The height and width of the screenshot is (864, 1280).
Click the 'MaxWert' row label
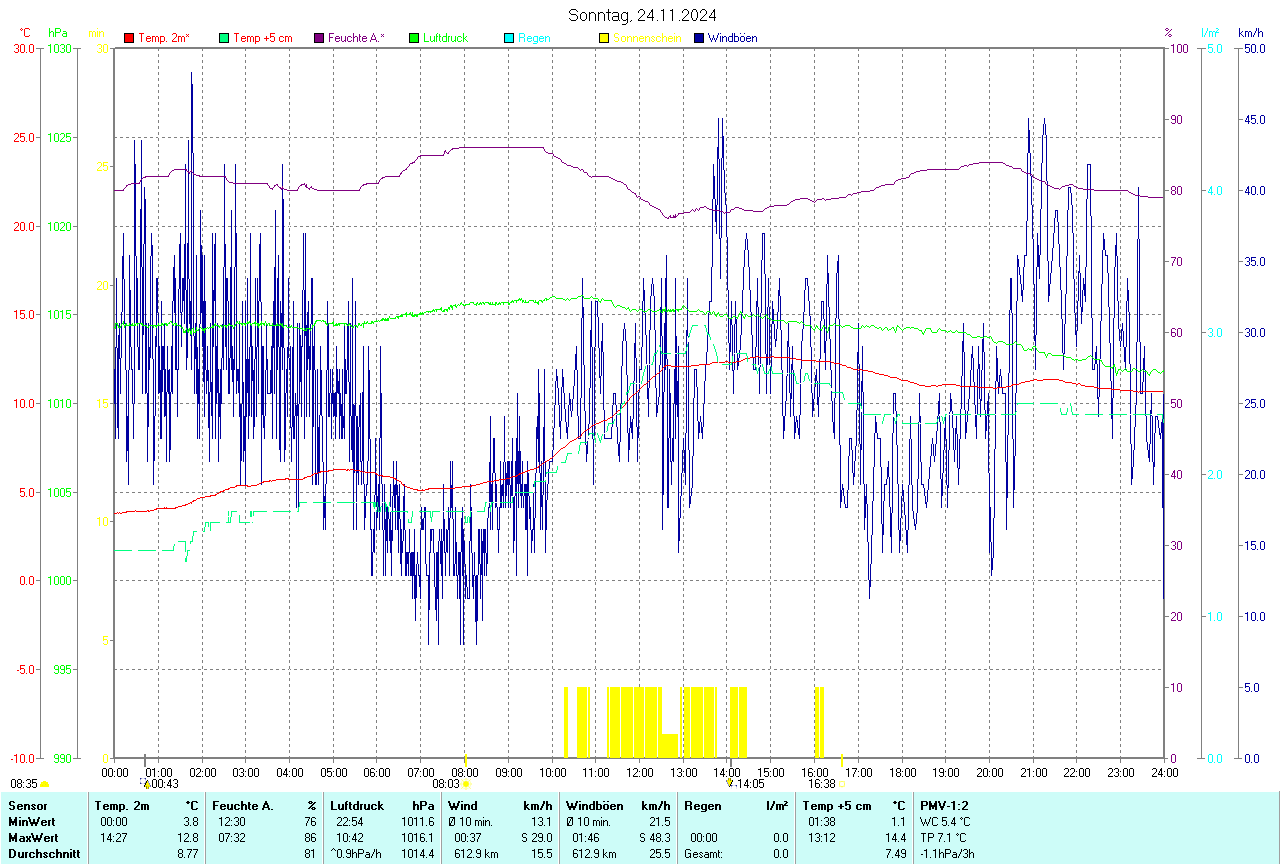coord(32,837)
